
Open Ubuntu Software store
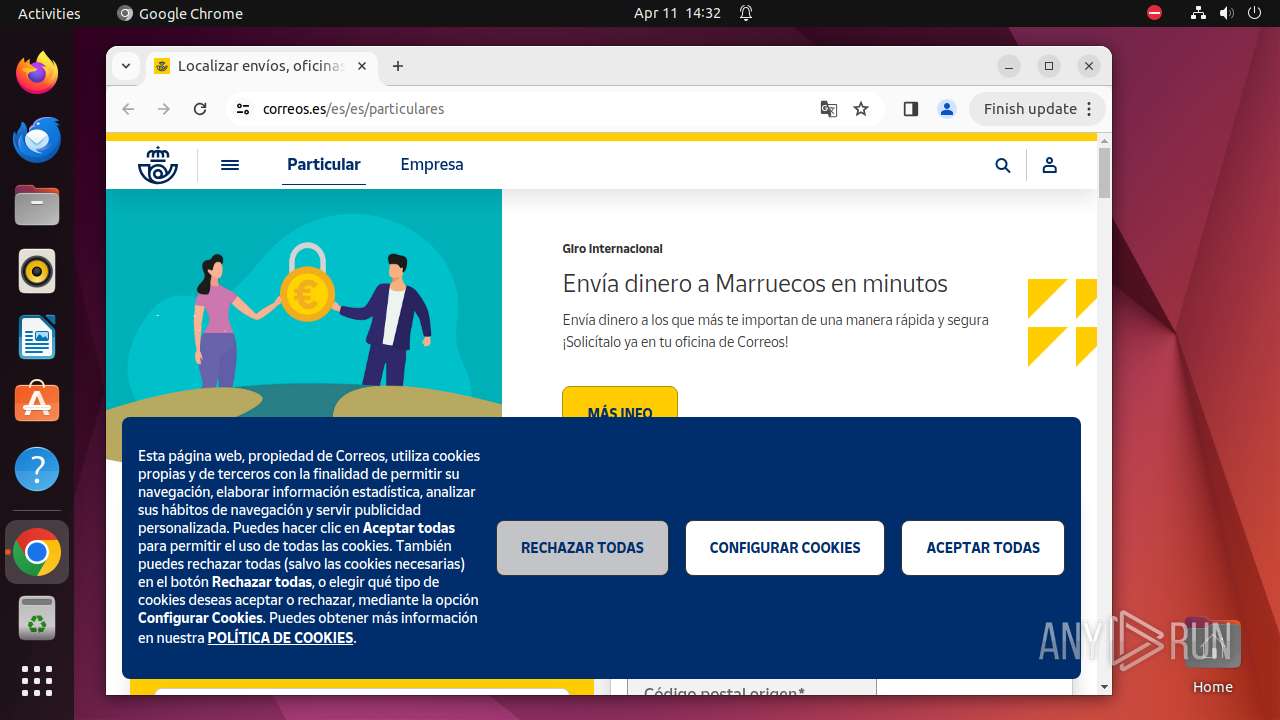(37, 403)
